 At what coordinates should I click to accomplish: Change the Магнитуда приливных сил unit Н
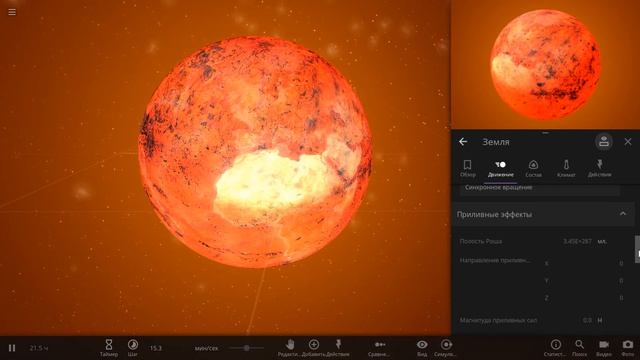tap(600, 320)
